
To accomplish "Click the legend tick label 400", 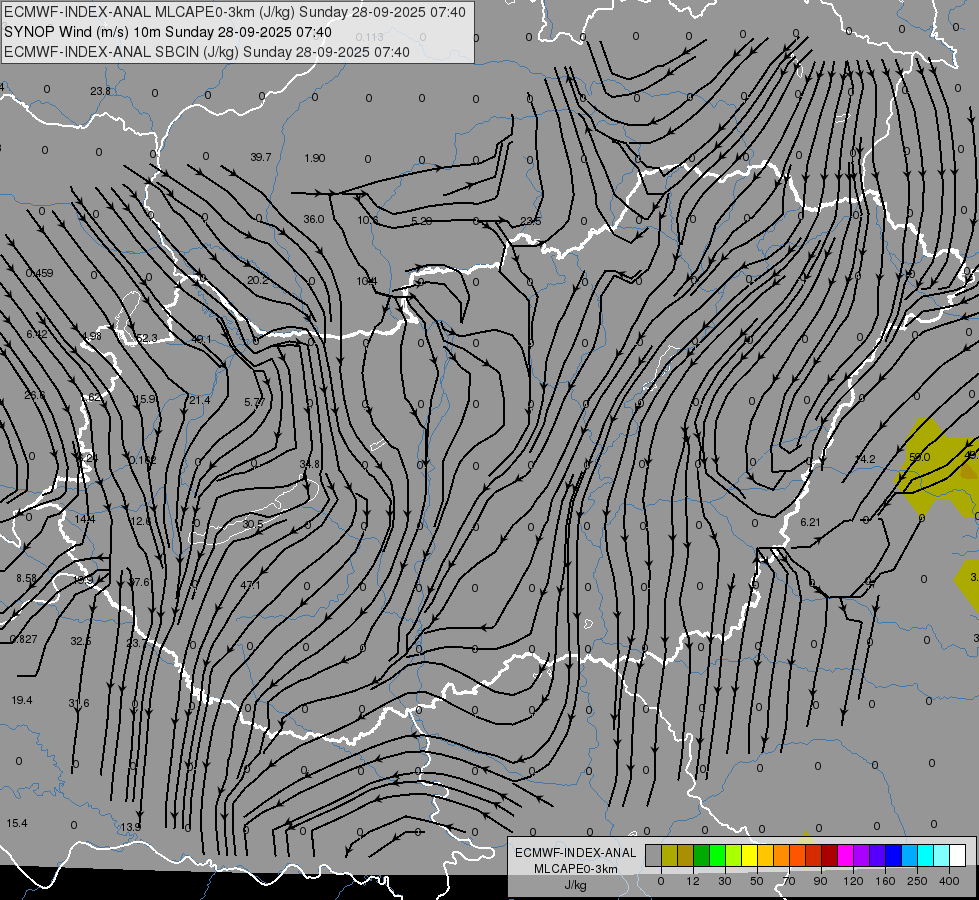I will [949, 881].
